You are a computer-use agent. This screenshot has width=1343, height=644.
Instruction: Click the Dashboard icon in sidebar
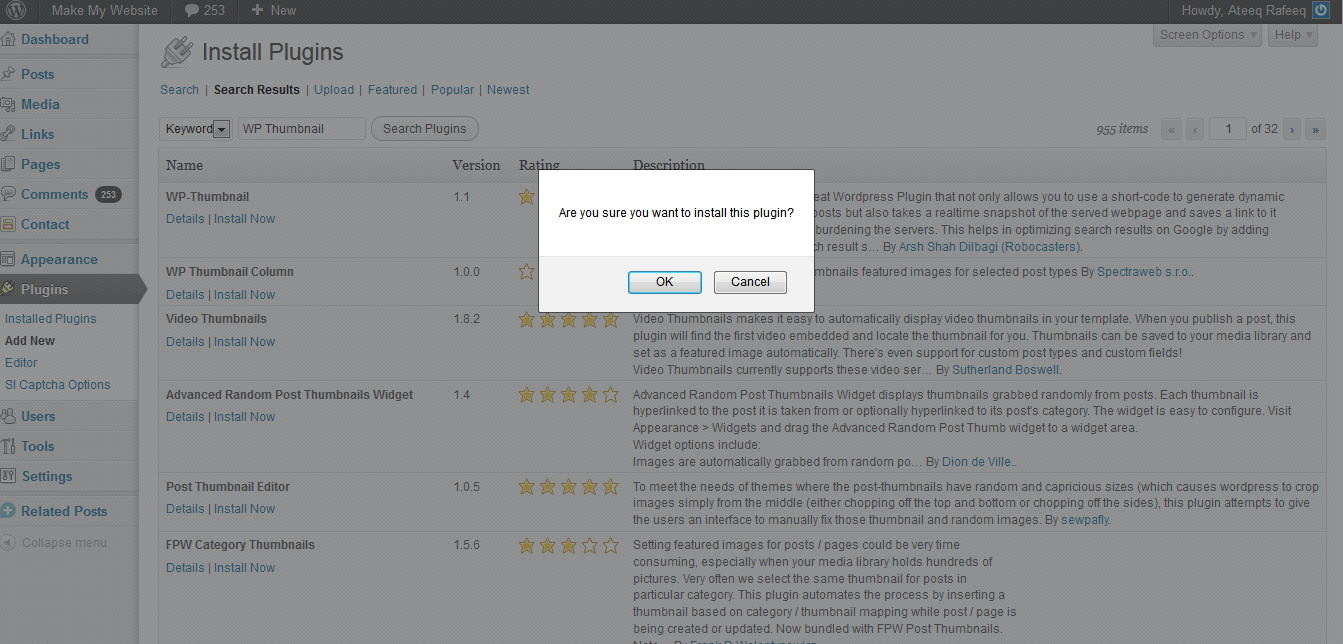click(x=9, y=40)
